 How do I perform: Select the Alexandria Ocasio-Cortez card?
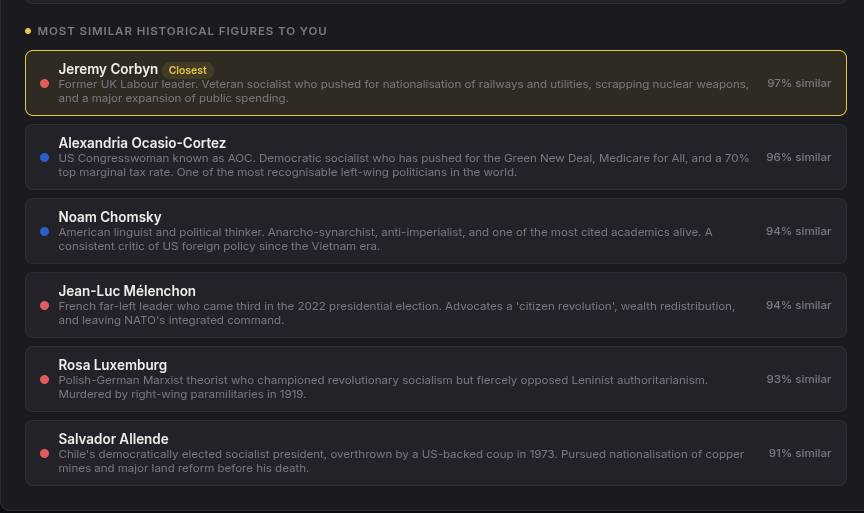pos(435,157)
